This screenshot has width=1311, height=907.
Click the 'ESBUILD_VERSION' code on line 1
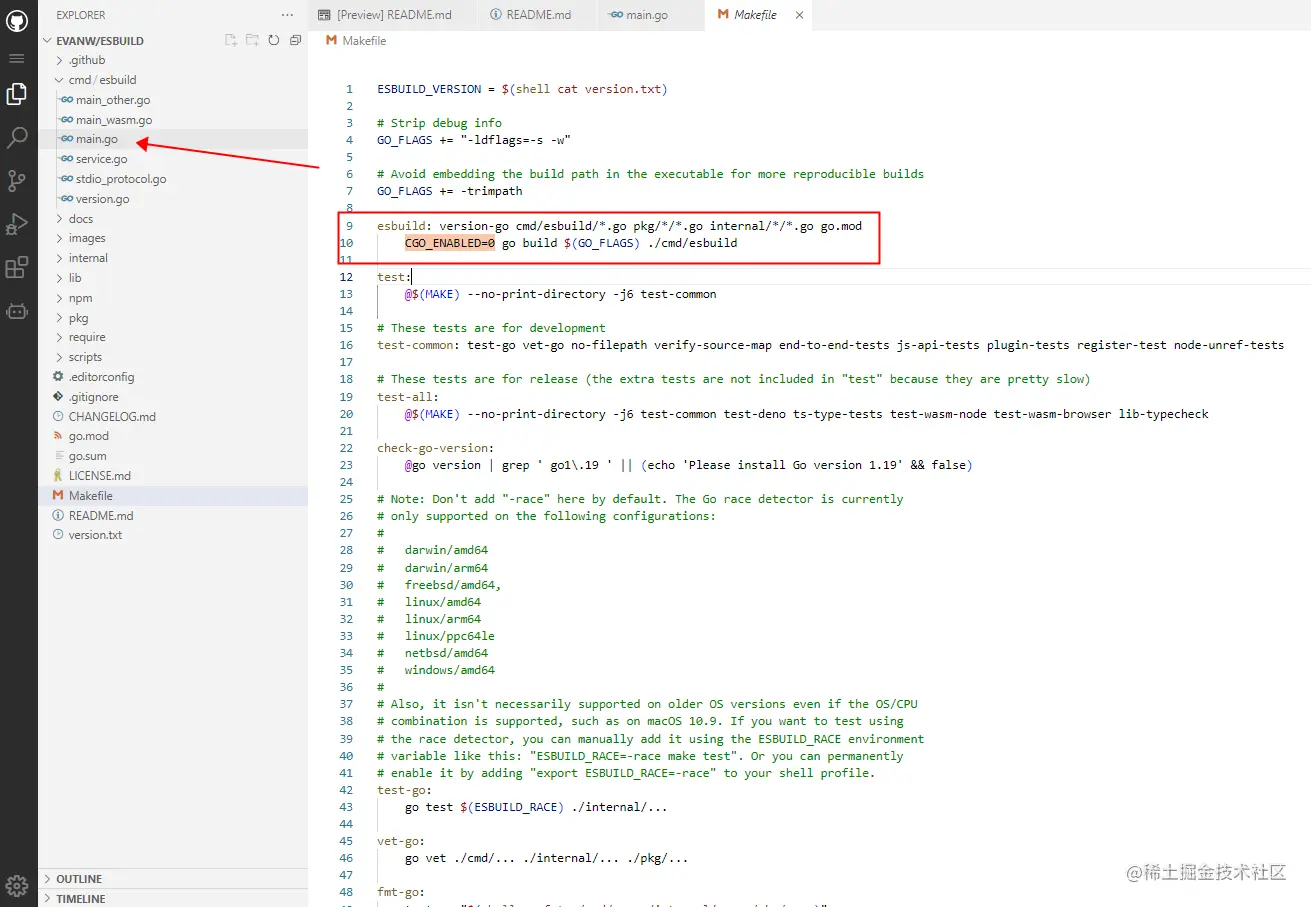coord(429,89)
